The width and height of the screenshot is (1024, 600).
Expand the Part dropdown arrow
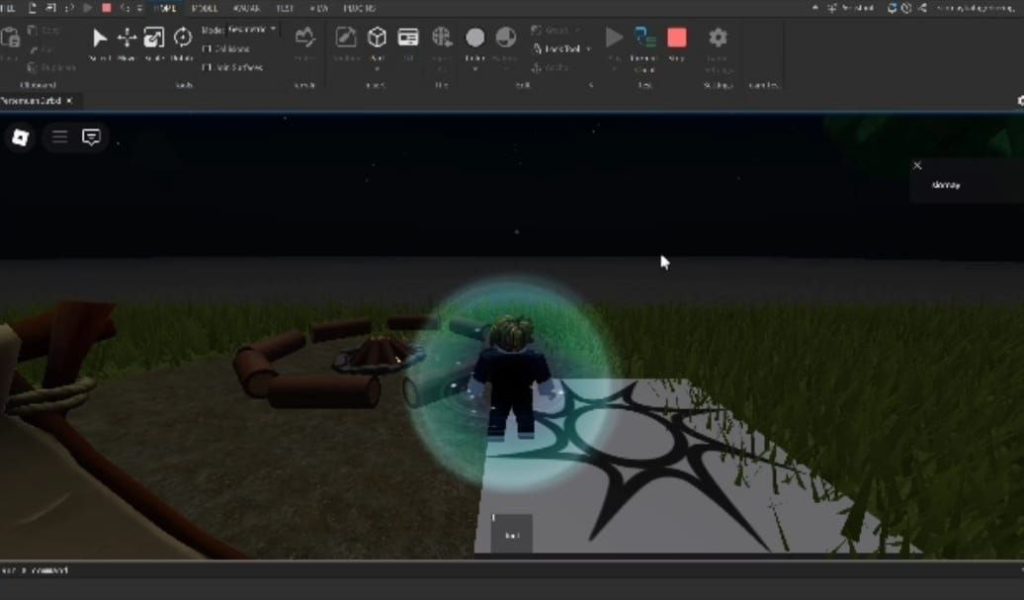click(377, 69)
